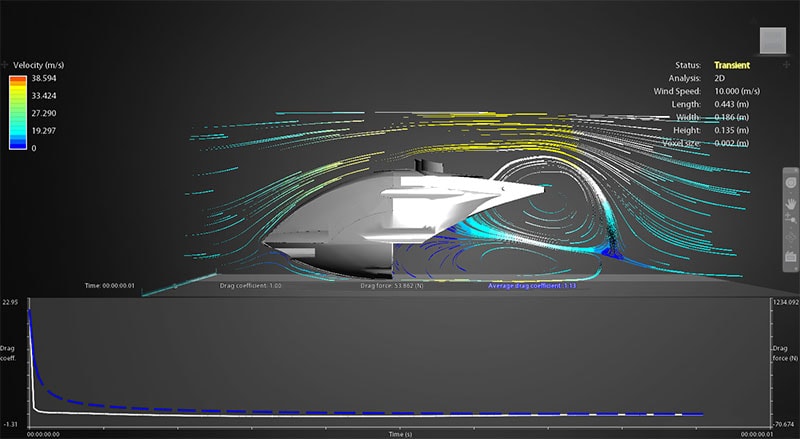Viewport: 800px width, 439px height.
Task: Click the velocity color scale bar
Action: (18, 112)
